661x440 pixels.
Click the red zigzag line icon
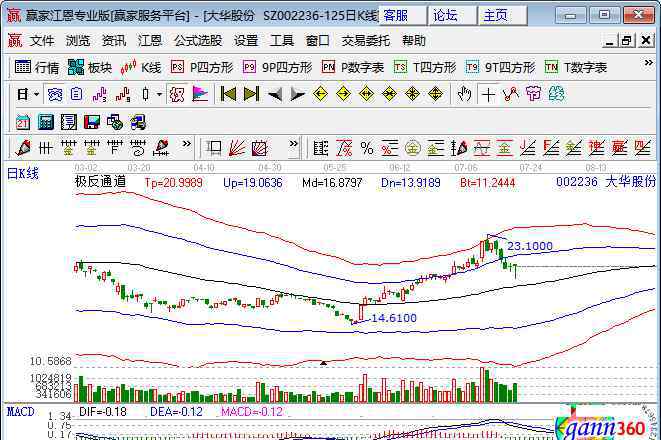tap(511, 94)
